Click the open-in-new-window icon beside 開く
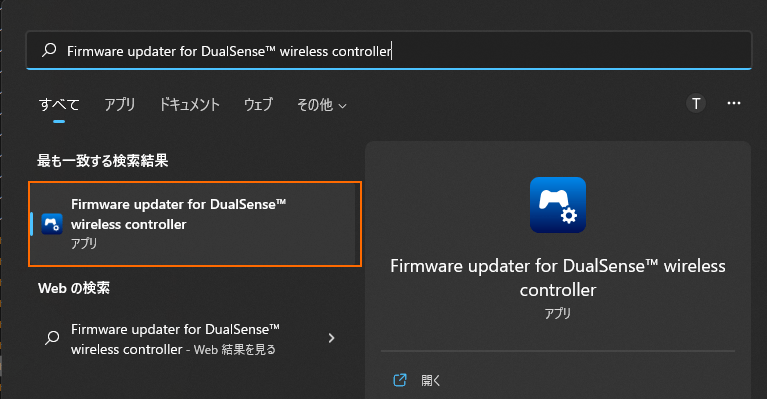Viewport: 767px width, 399px height. (x=400, y=380)
